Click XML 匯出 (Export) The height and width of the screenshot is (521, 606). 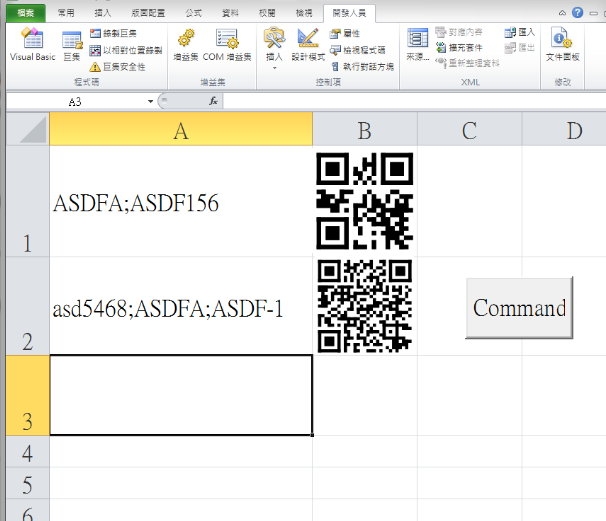coord(520,48)
